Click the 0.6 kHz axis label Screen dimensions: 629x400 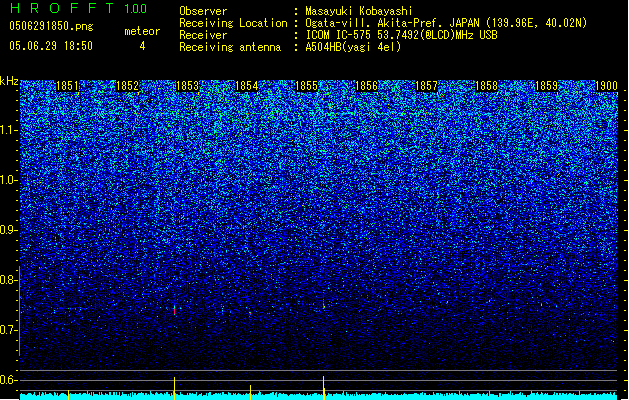[9, 380]
